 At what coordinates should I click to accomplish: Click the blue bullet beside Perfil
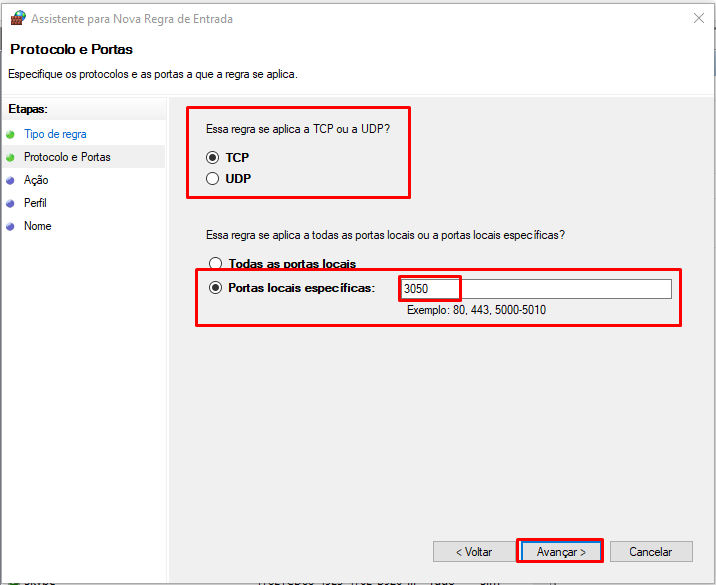(11, 203)
